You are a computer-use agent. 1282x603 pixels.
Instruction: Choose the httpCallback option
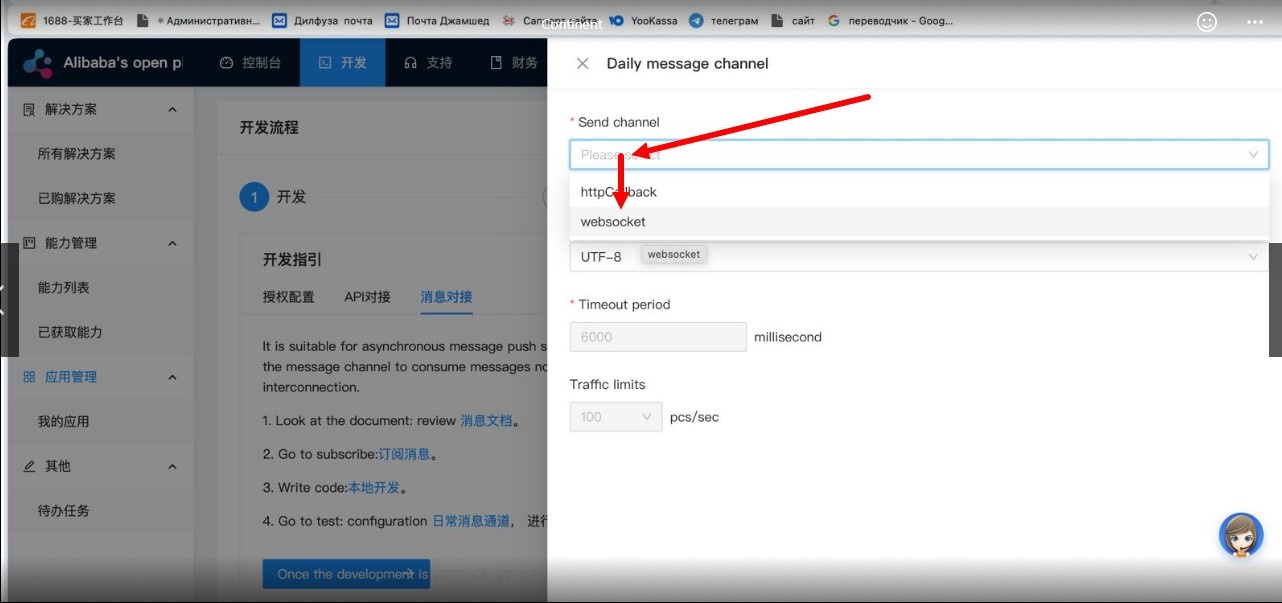(618, 192)
